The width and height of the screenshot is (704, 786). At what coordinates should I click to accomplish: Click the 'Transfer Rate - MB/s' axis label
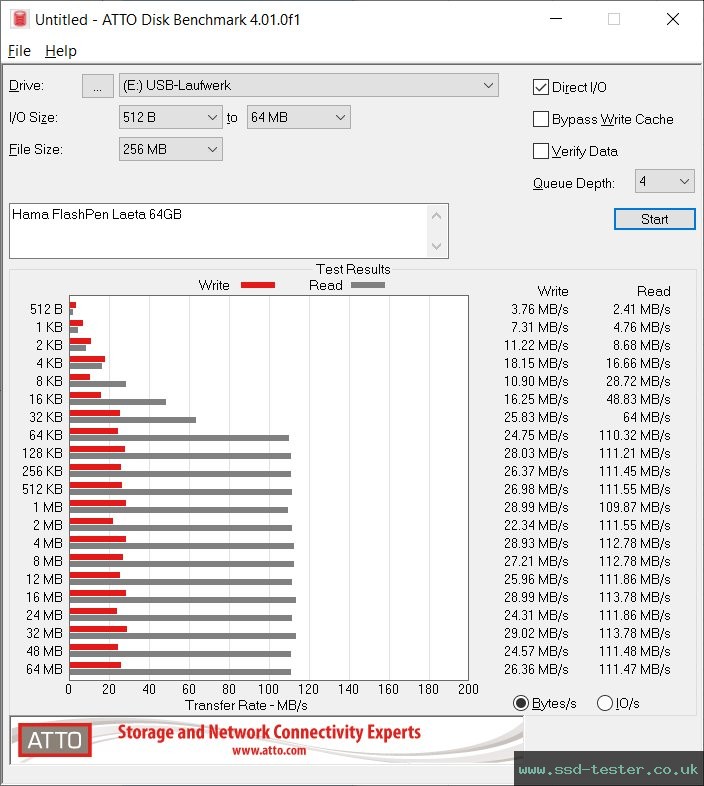(246, 705)
